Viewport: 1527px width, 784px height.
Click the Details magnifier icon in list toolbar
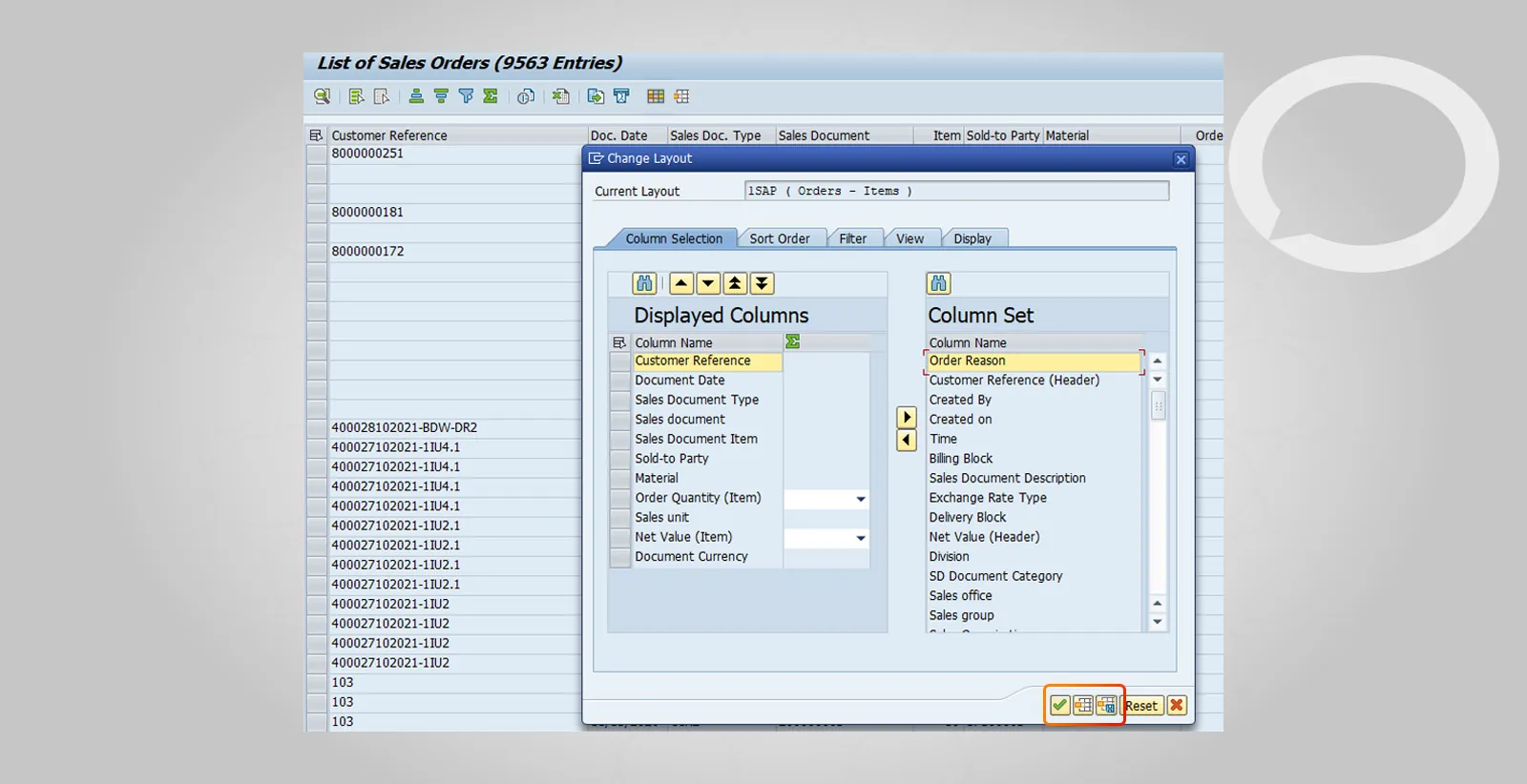(x=323, y=96)
